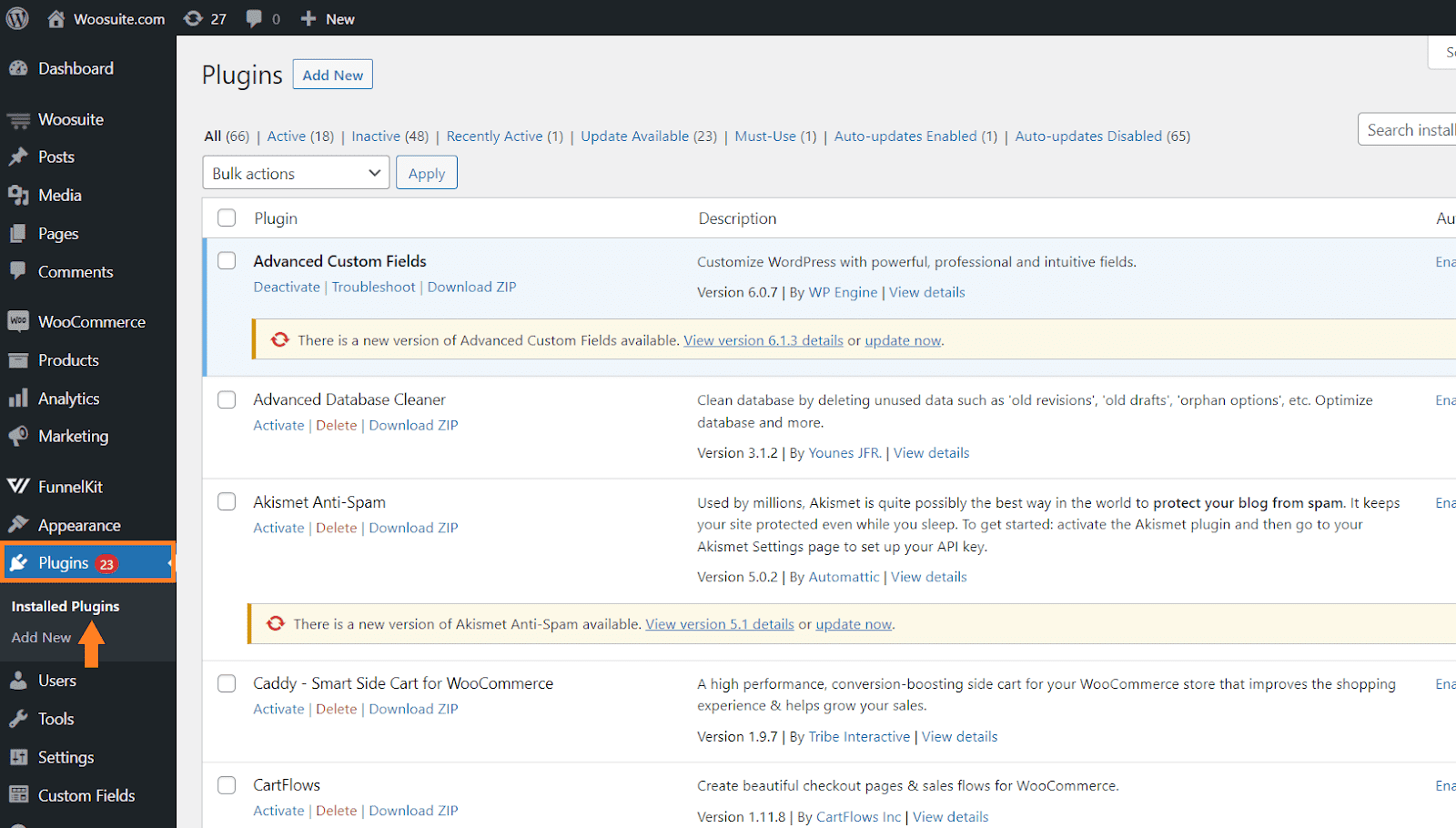1456x828 pixels.
Task: Click the Appearance brush icon
Action: [19, 525]
